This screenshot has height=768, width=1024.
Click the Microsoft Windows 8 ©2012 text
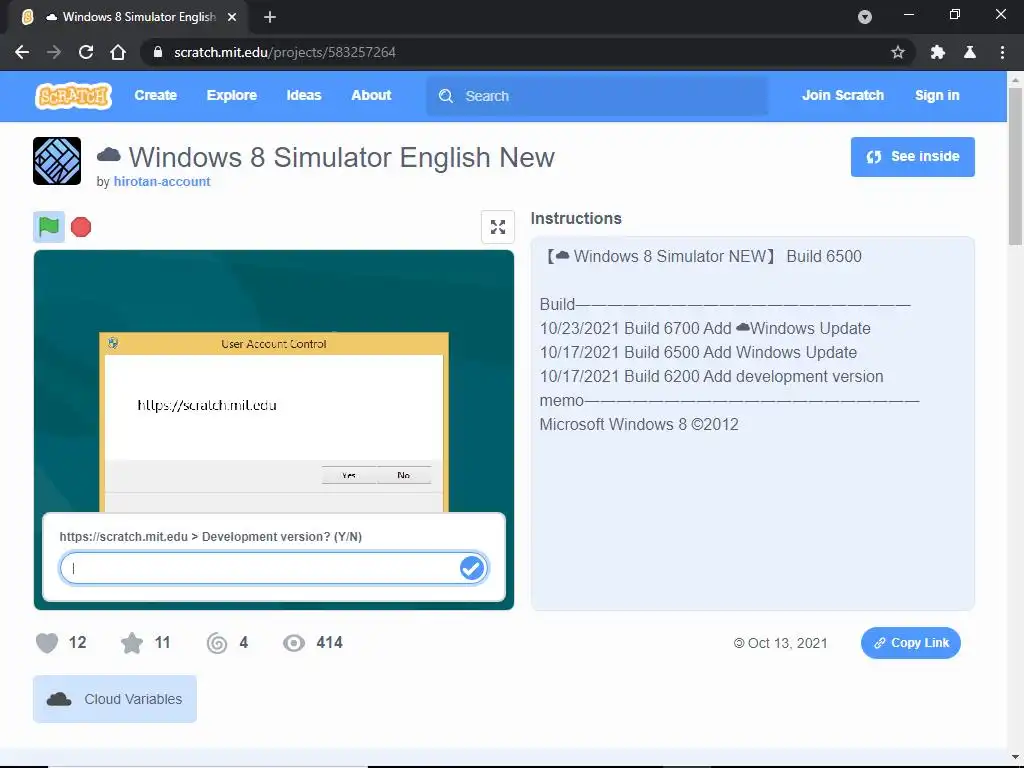tap(639, 424)
